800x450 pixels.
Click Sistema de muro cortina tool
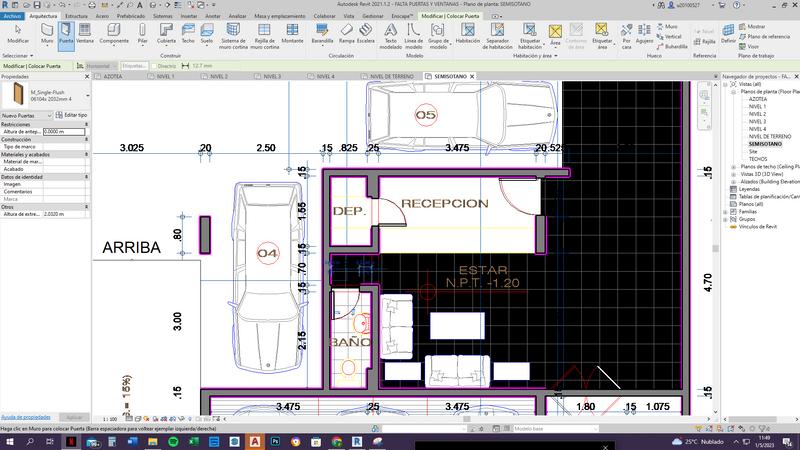click(x=233, y=36)
